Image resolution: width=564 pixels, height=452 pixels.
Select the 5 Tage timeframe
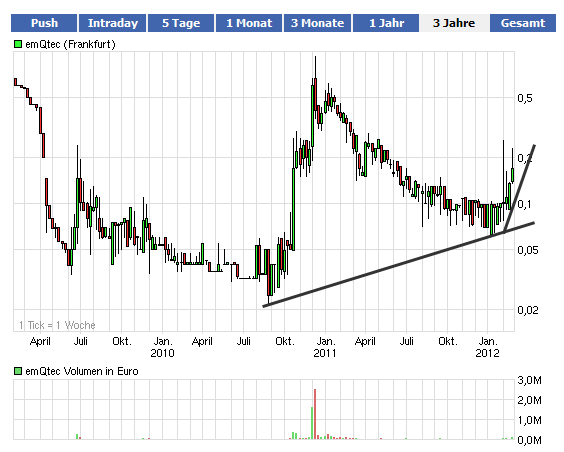(181, 23)
